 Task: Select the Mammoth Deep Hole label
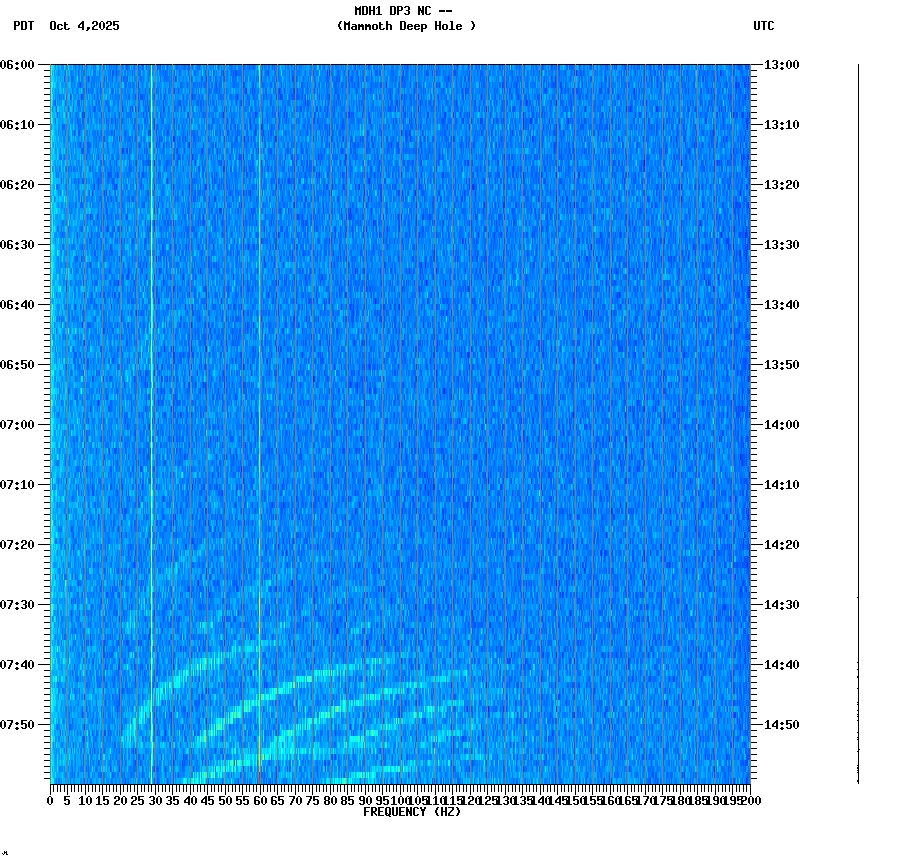coord(406,27)
